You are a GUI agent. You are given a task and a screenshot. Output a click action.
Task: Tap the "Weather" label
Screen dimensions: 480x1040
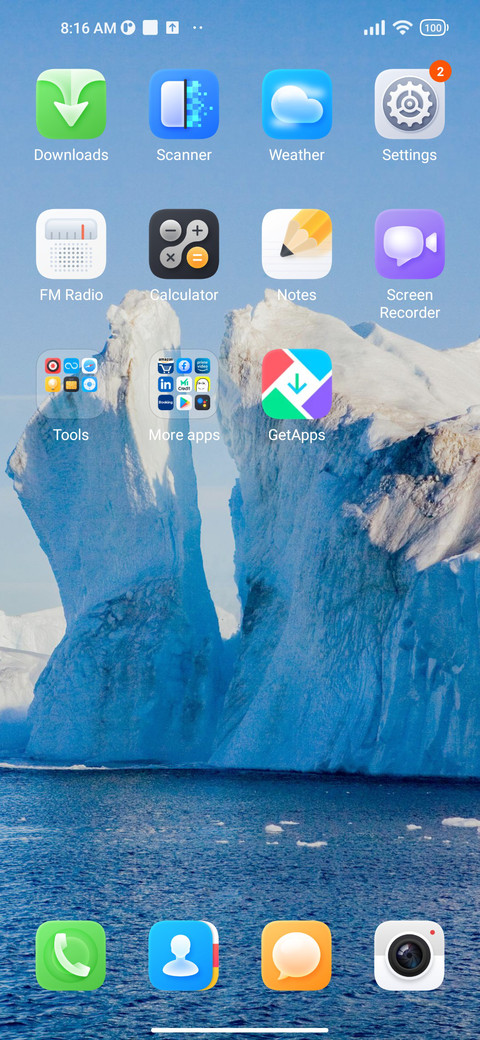click(x=296, y=155)
